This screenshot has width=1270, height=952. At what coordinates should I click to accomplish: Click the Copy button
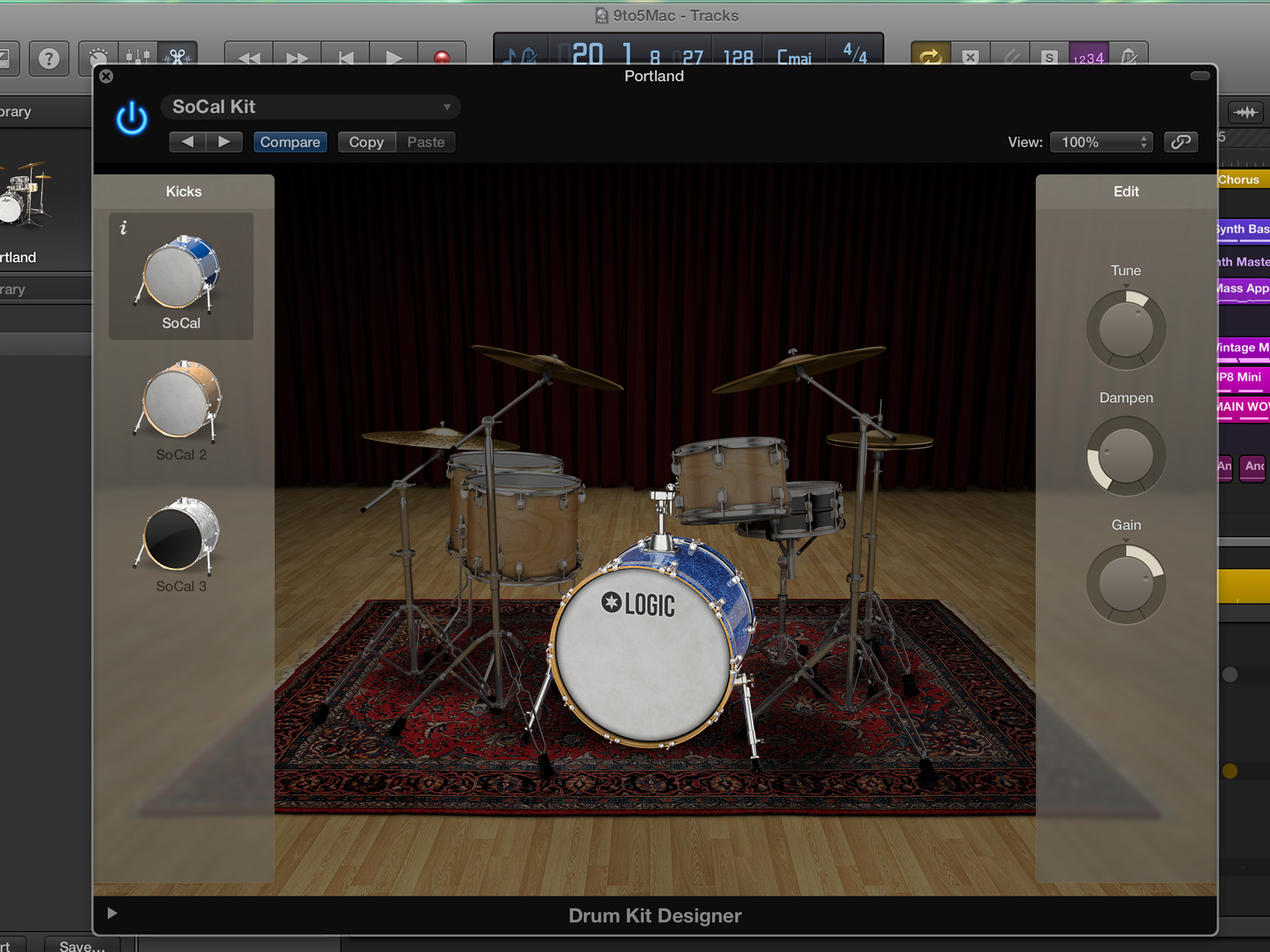point(366,142)
